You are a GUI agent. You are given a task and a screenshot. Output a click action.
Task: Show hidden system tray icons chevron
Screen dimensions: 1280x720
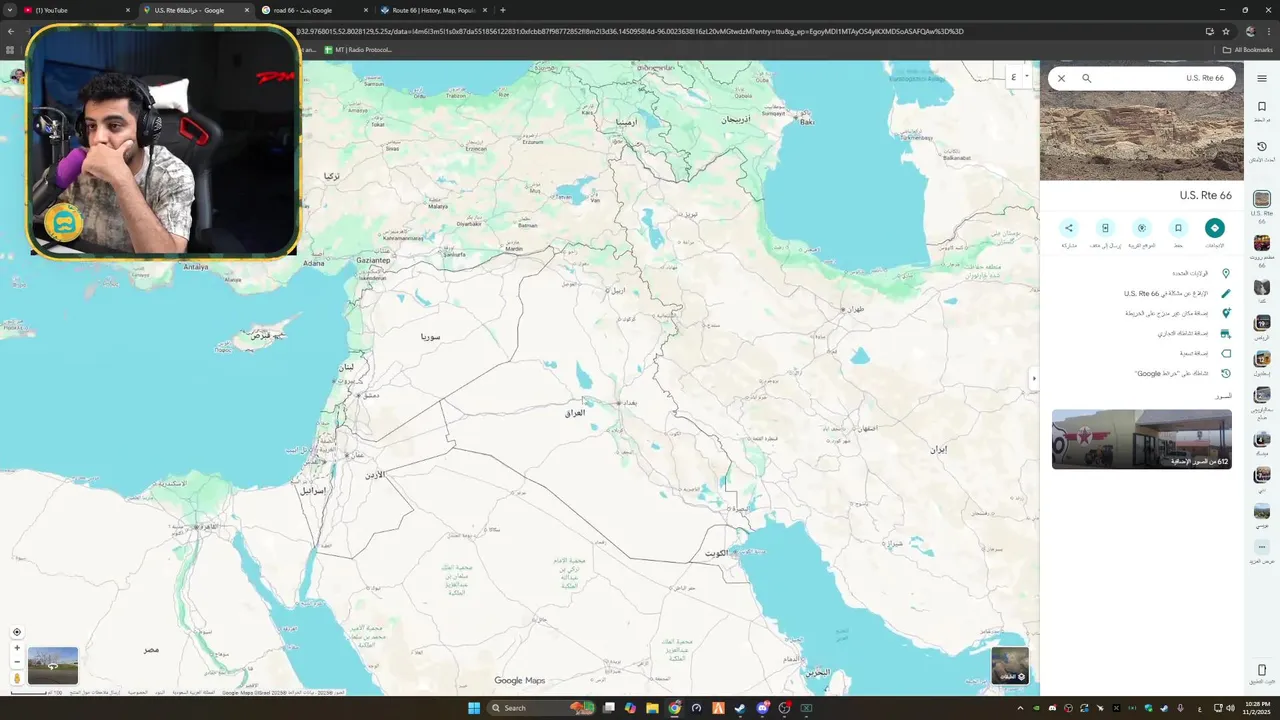tap(1021, 708)
